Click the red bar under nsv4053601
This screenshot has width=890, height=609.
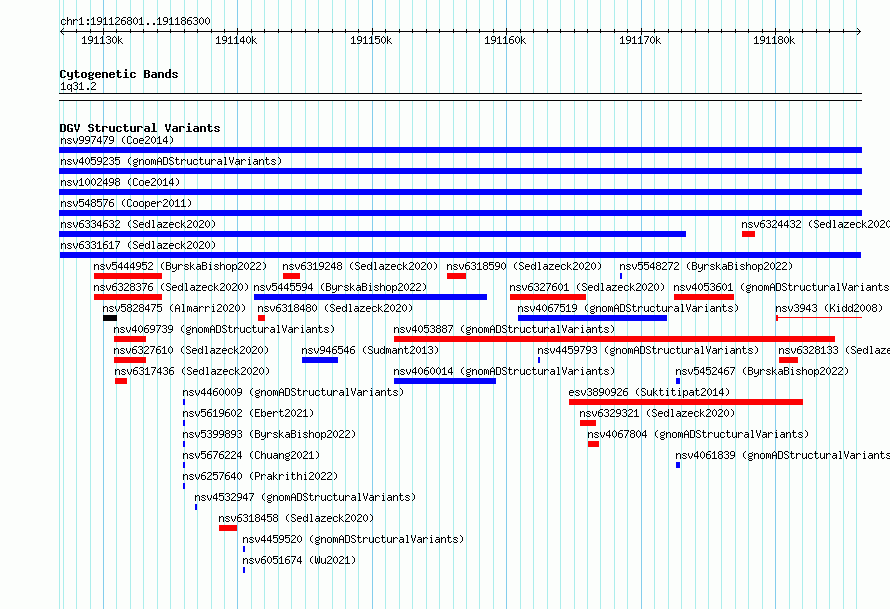[x=704, y=297]
